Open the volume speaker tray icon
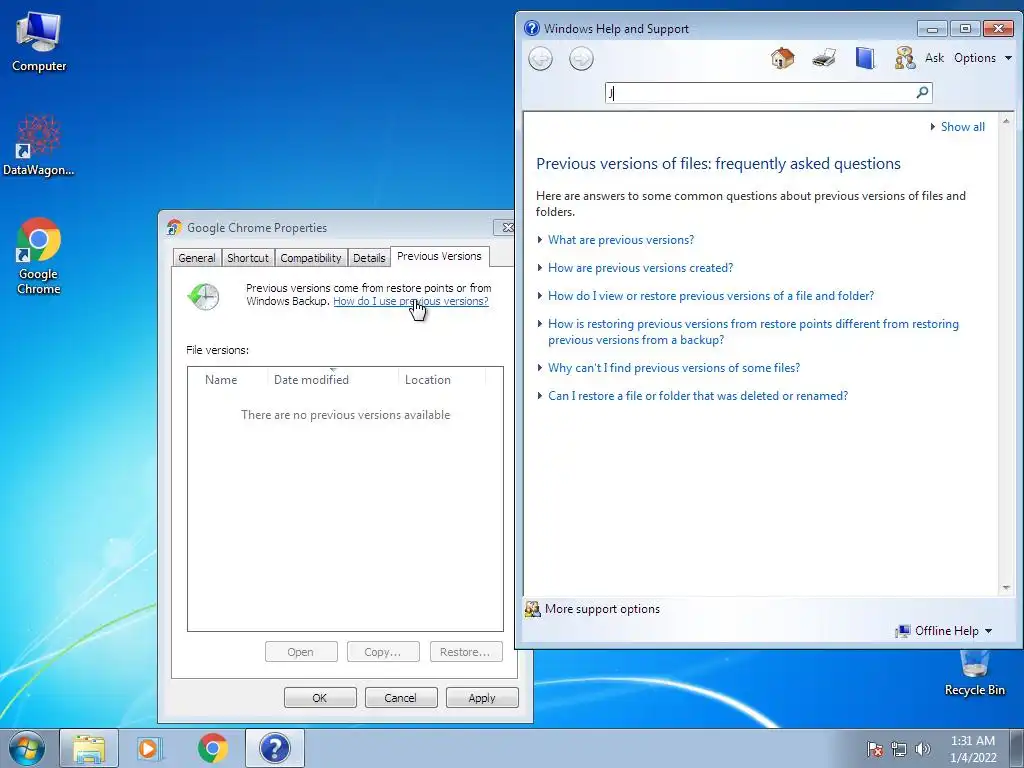Image resolution: width=1024 pixels, height=768 pixels. point(922,749)
